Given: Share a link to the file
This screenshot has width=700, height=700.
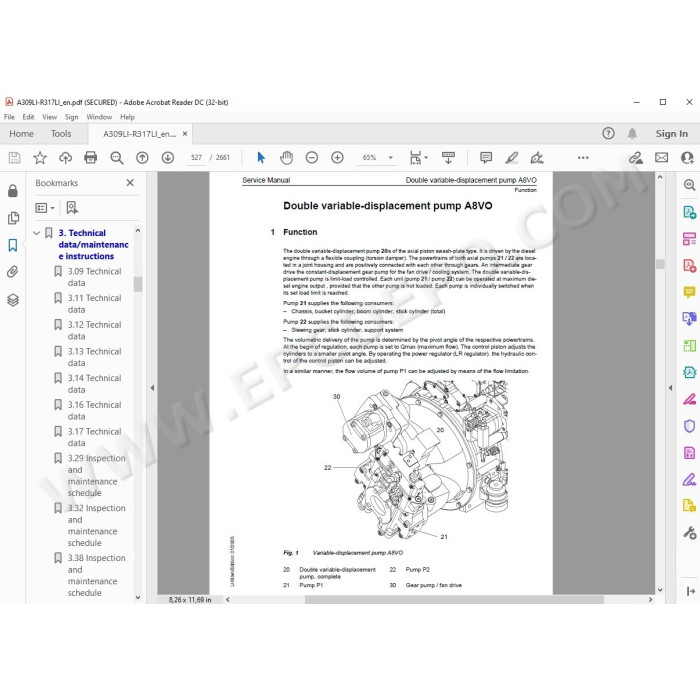Looking at the screenshot, I should pos(636,158).
